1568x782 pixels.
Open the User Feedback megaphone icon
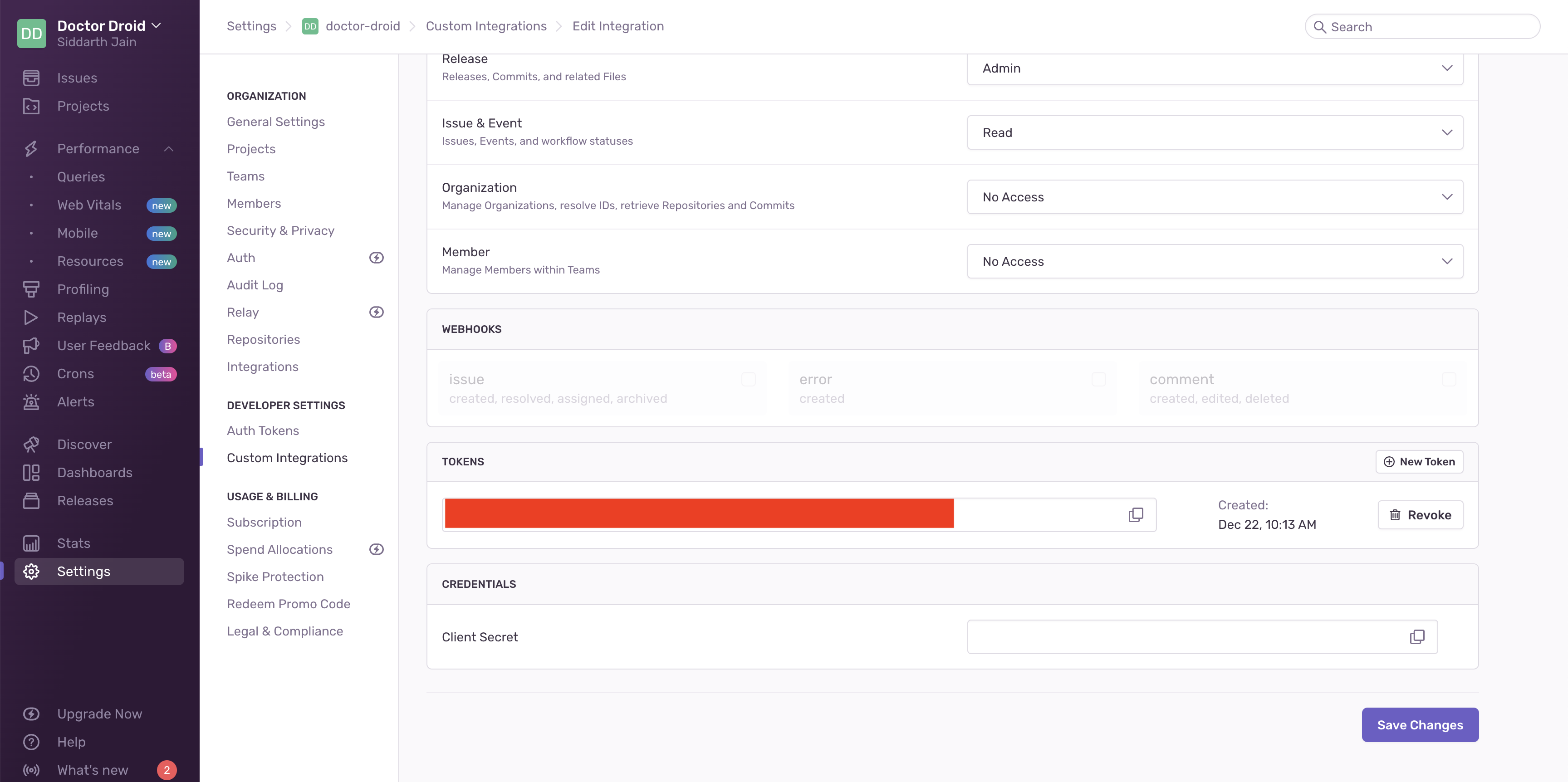tap(31, 346)
